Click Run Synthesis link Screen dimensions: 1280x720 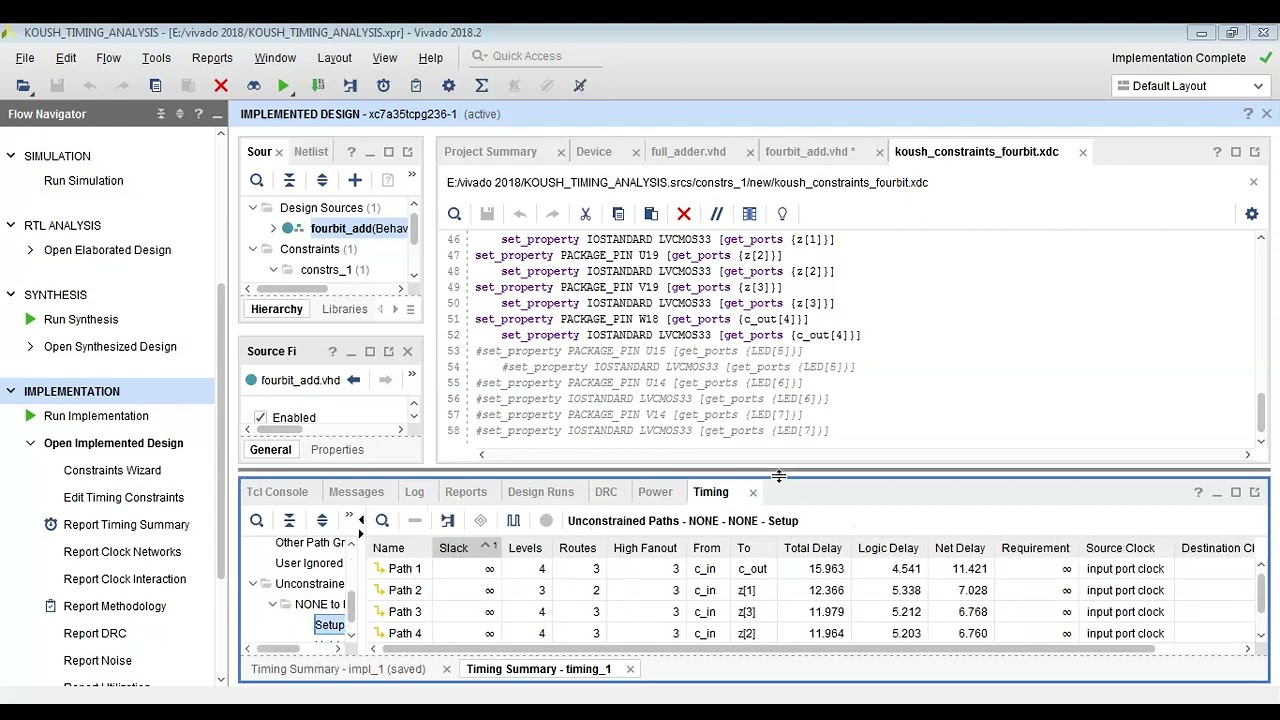pos(81,320)
